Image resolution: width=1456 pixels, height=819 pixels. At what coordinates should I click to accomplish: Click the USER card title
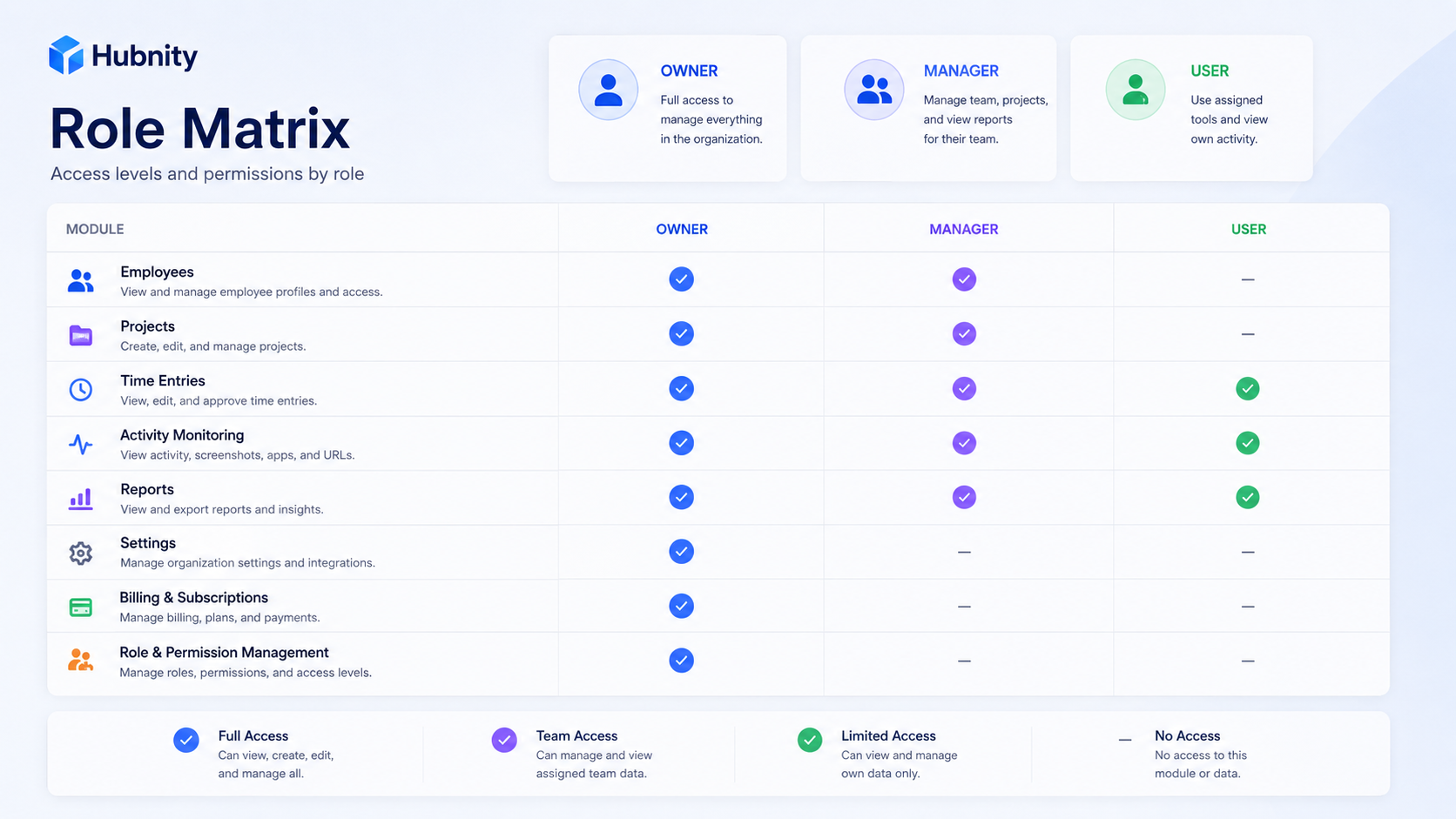[1210, 71]
